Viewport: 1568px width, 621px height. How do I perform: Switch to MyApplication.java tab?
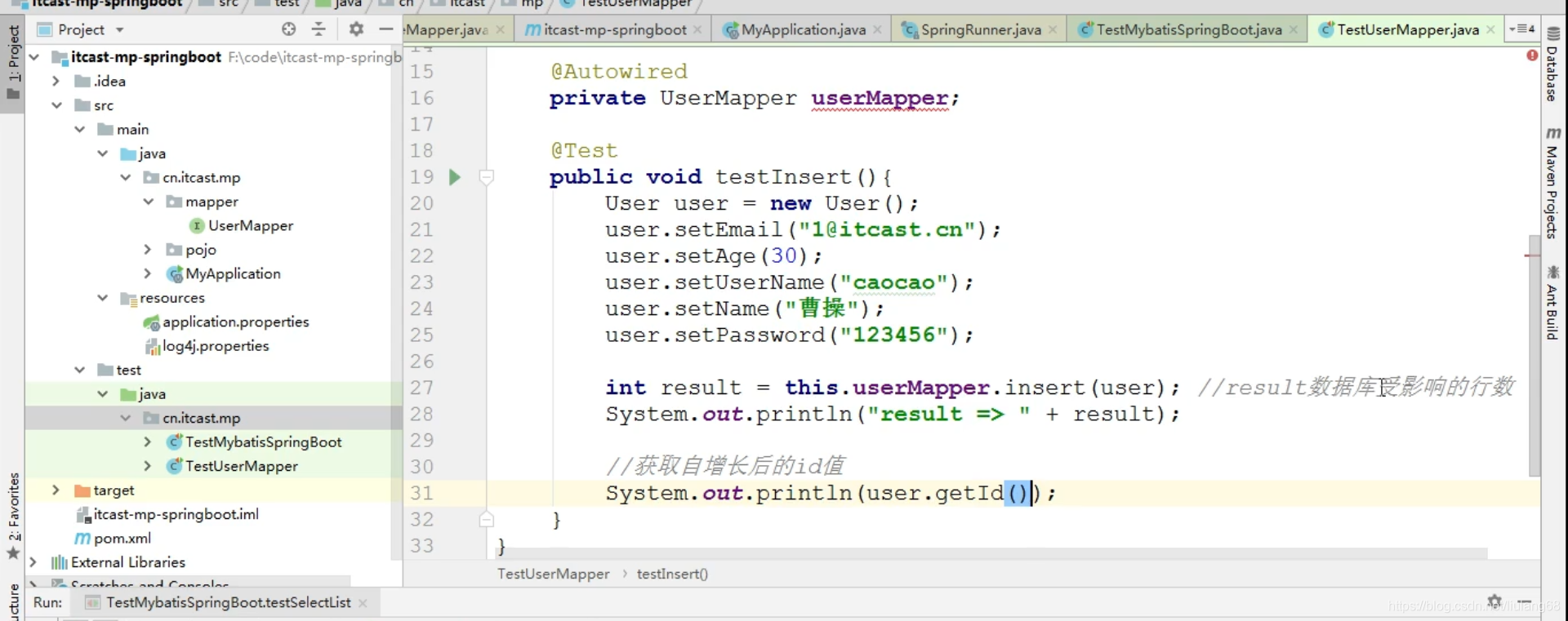pos(803,30)
